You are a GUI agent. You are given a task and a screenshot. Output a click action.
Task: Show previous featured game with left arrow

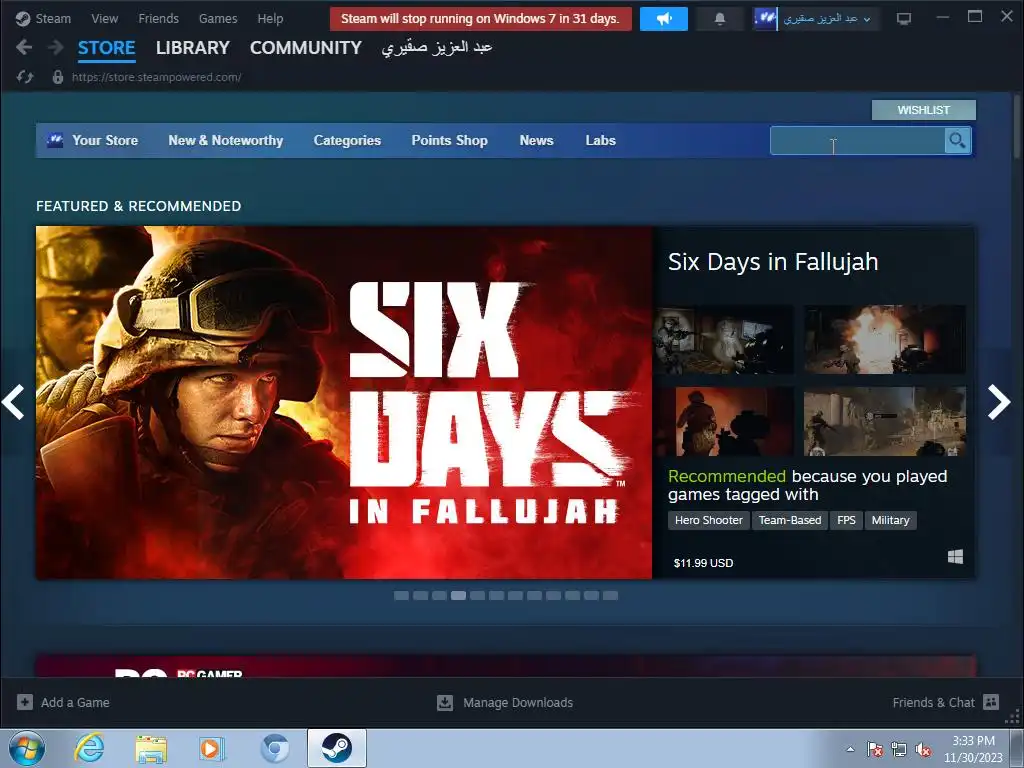coord(13,402)
